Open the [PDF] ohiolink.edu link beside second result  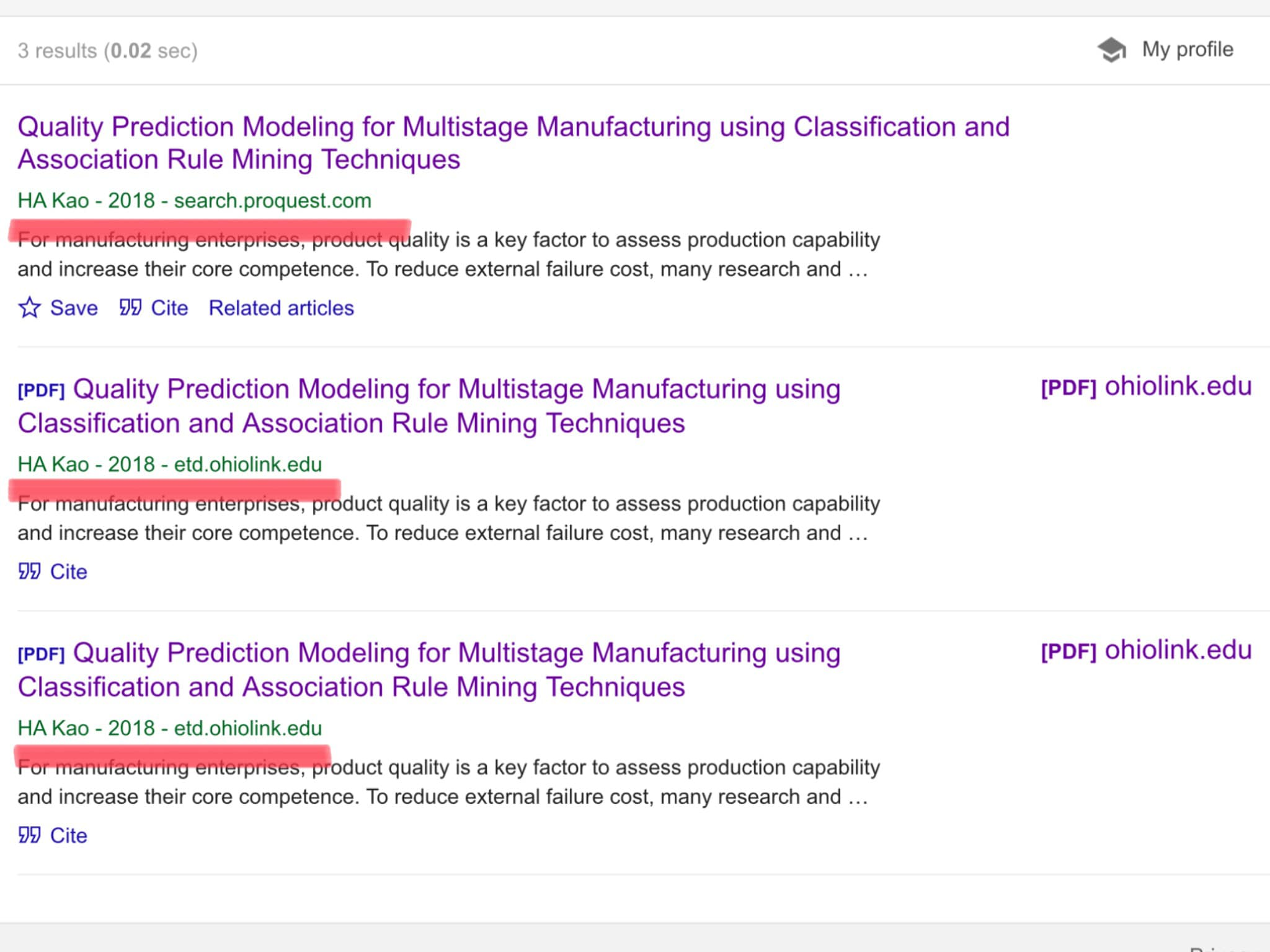tap(1146, 386)
